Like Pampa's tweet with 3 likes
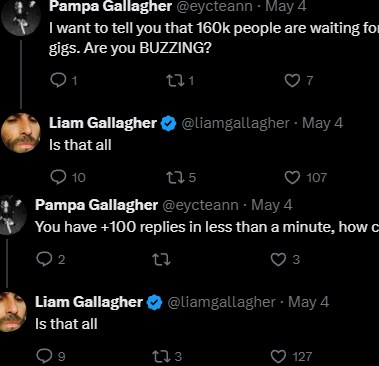This screenshot has width=379, height=366. coord(278,259)
